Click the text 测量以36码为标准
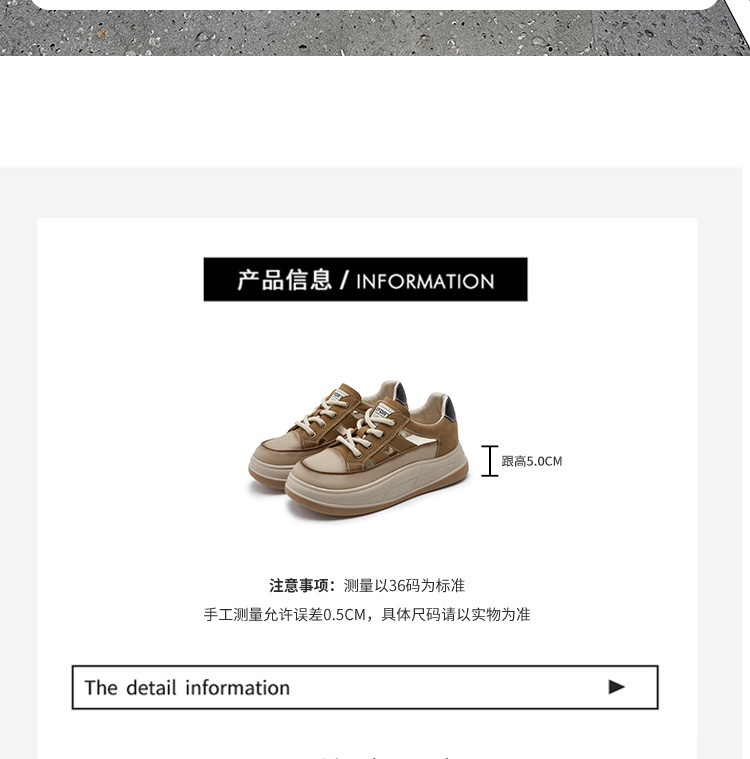750x759 pixels. click(404, 586)
